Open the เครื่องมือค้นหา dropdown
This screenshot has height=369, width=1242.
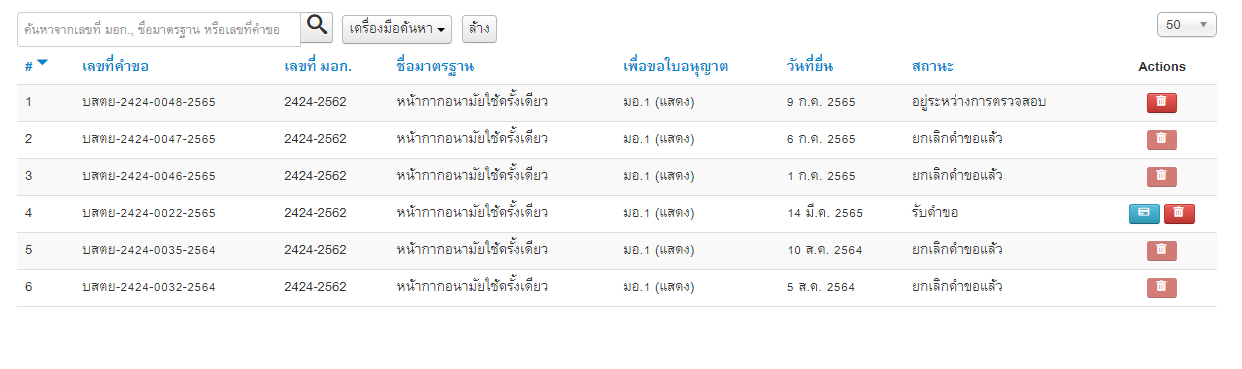click(397, 29)
